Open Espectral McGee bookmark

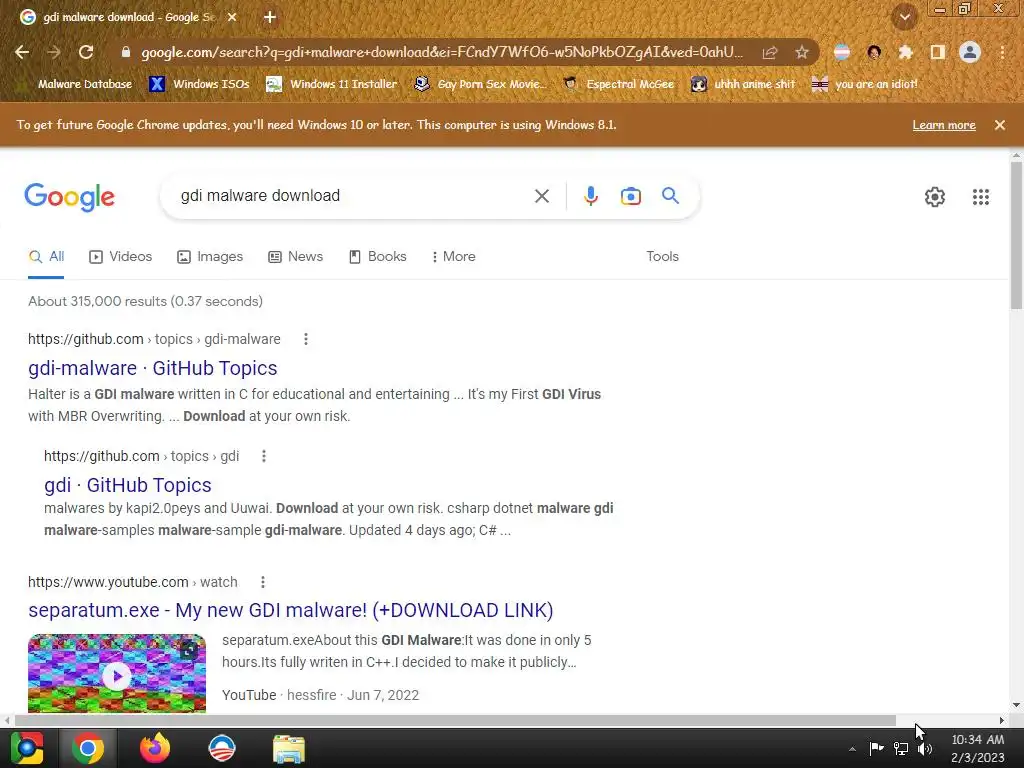[618, 84]
